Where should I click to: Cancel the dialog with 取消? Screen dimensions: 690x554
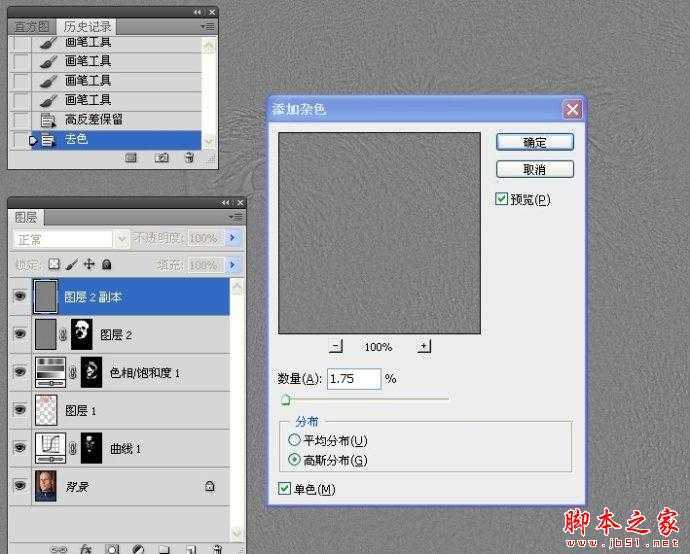click(535, 169)
